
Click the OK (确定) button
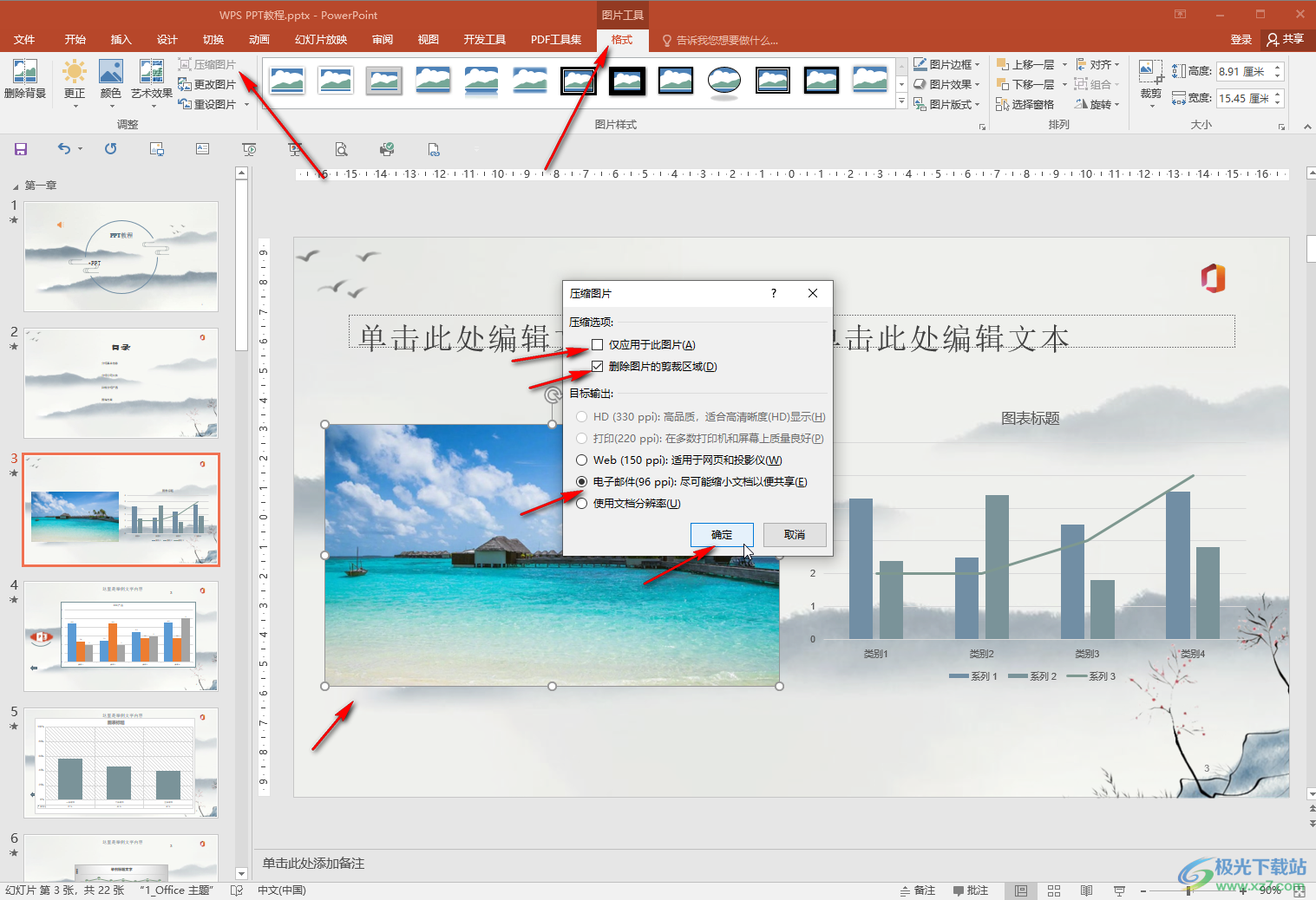tap(722, 534)
